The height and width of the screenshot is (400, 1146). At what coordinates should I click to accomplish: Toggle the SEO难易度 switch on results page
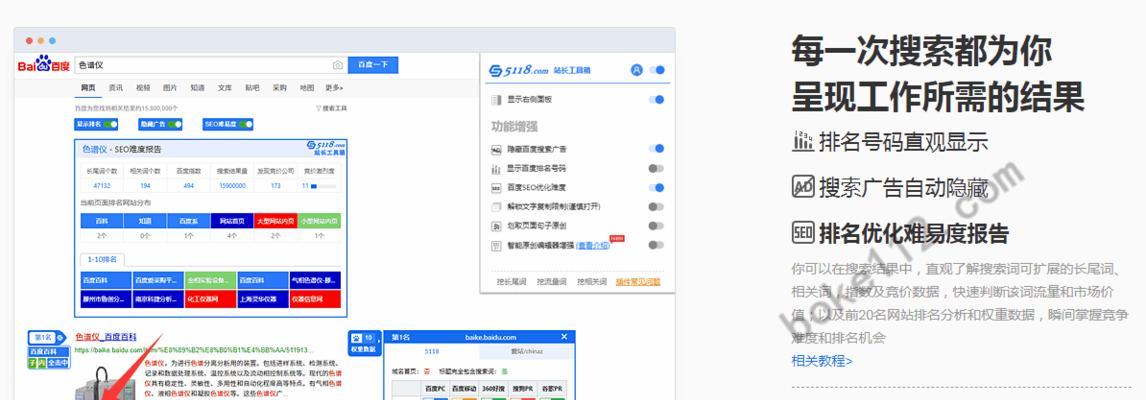245,124
